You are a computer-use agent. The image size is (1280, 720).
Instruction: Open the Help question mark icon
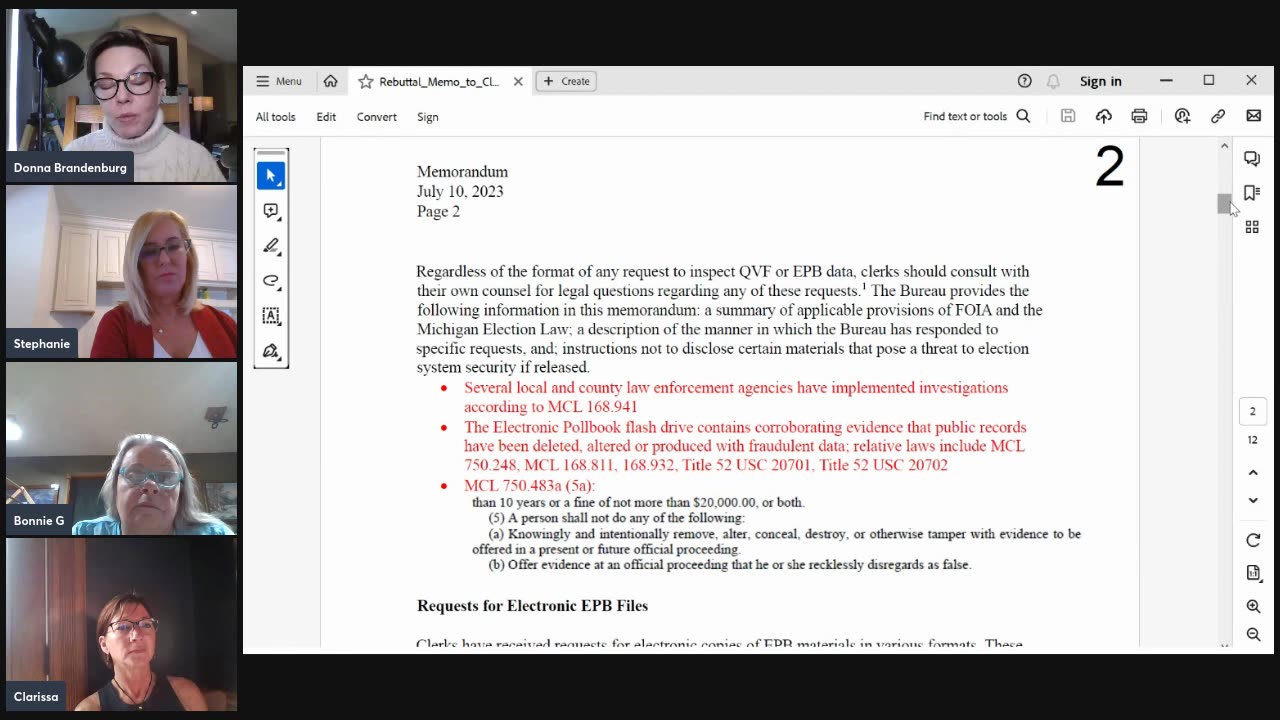coord(1024,81)
